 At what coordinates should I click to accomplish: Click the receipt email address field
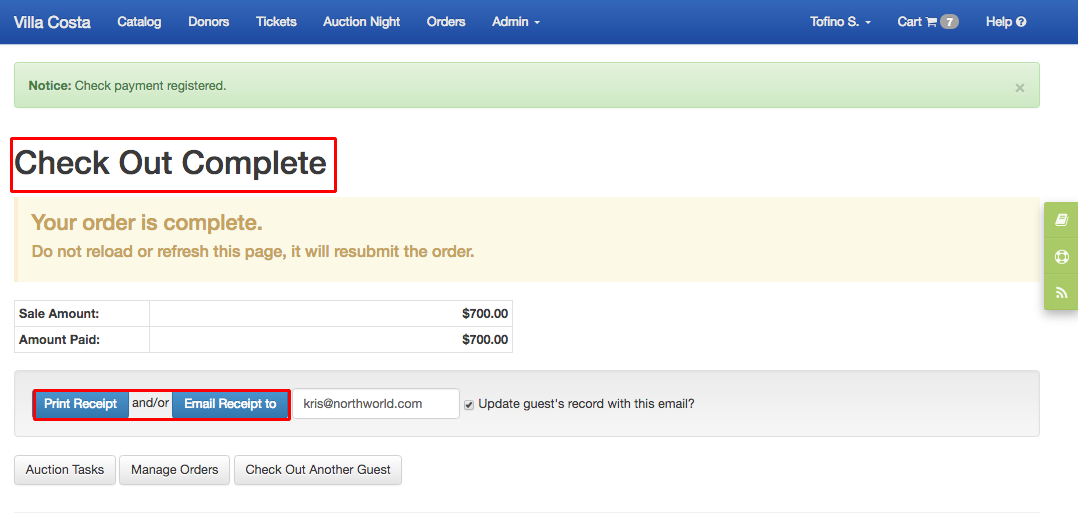pos(376,404)
